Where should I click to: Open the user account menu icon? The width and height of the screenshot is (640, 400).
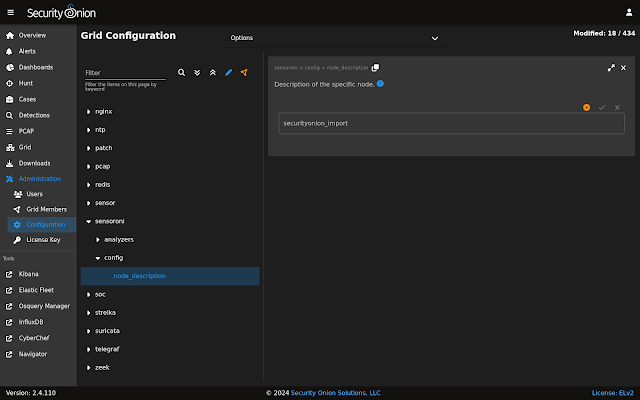[629, 13]
